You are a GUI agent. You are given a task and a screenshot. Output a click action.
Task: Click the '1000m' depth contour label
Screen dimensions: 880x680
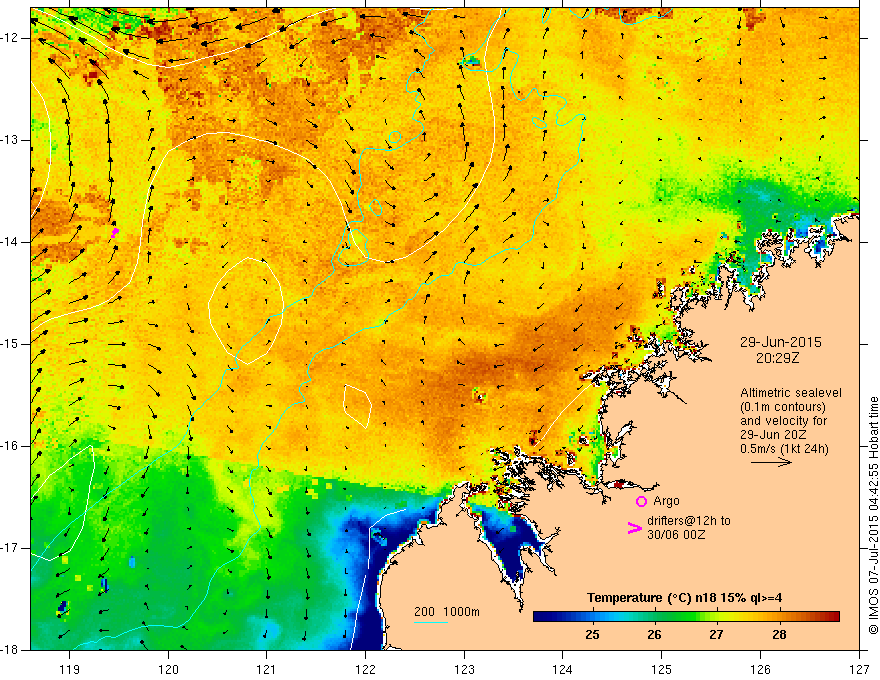pyautogui.click(x=461, y=612)
